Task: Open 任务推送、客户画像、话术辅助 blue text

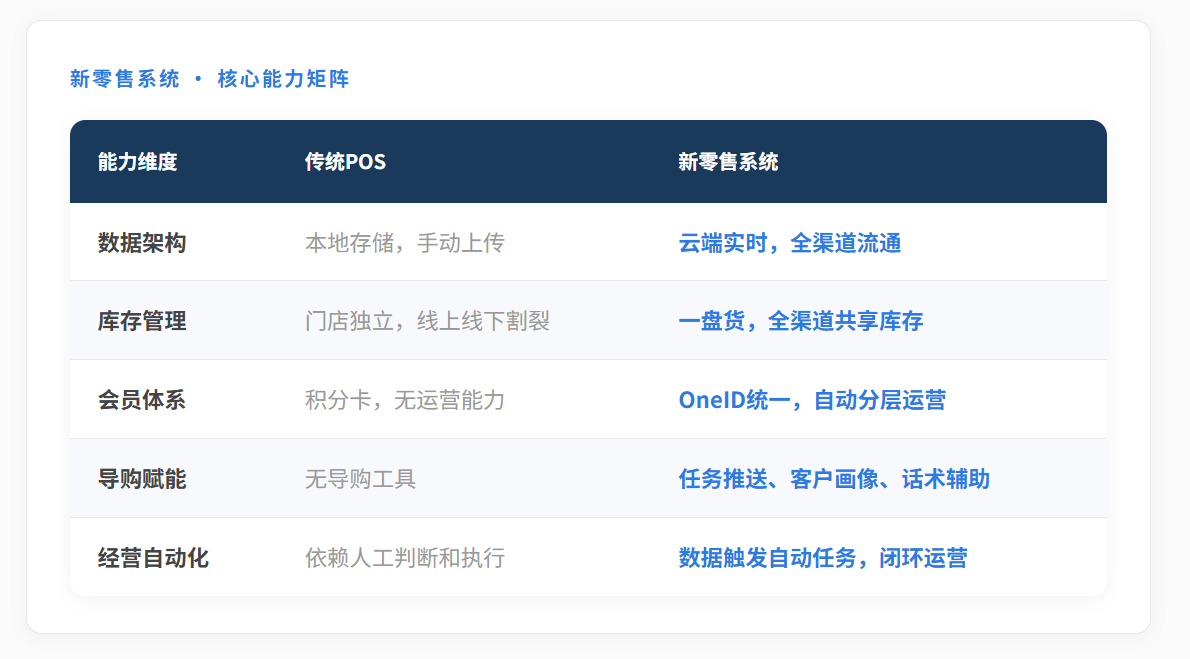Action: (x=834, y=479)
